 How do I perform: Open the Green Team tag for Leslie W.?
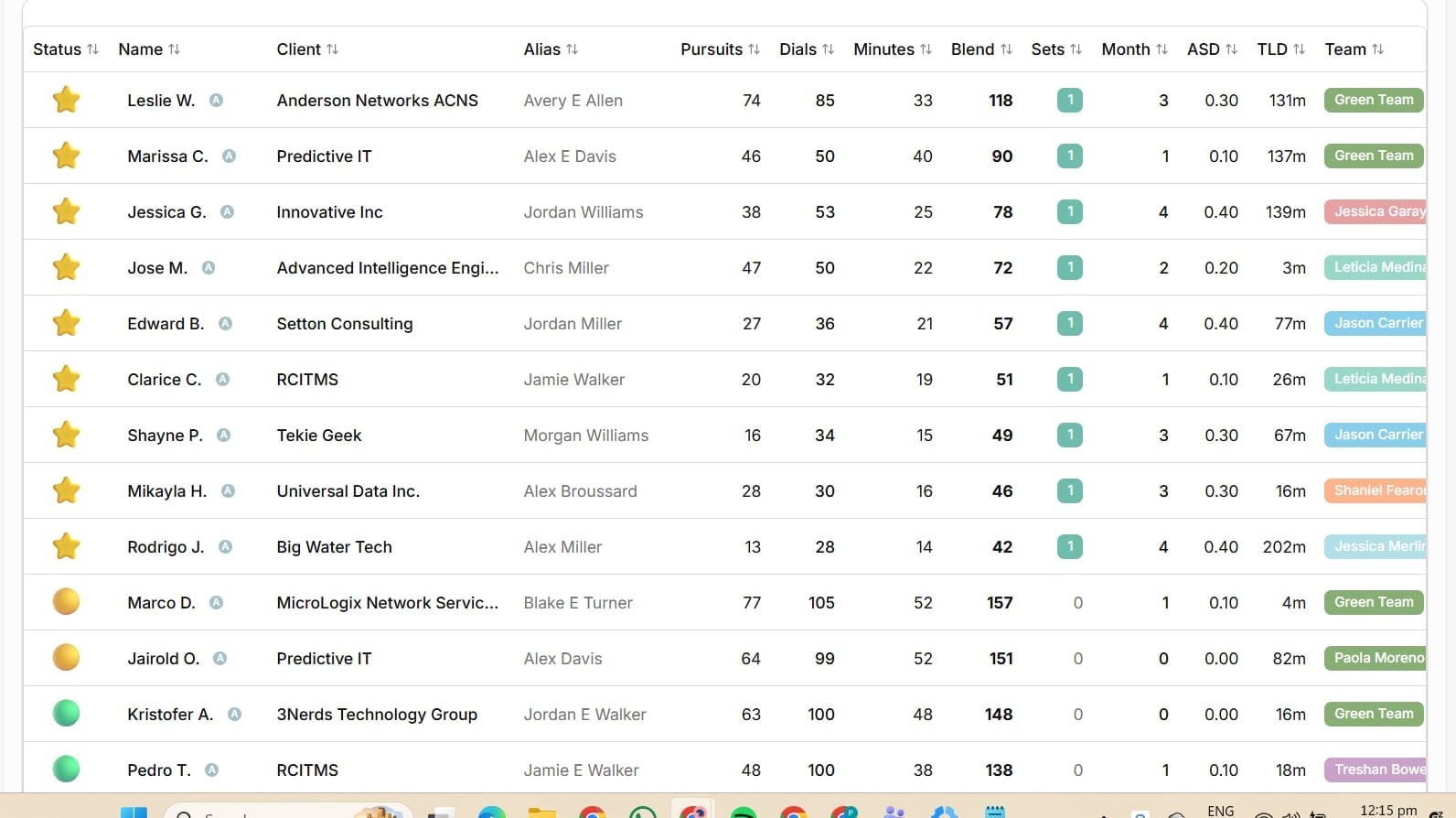click(1374, 100)
